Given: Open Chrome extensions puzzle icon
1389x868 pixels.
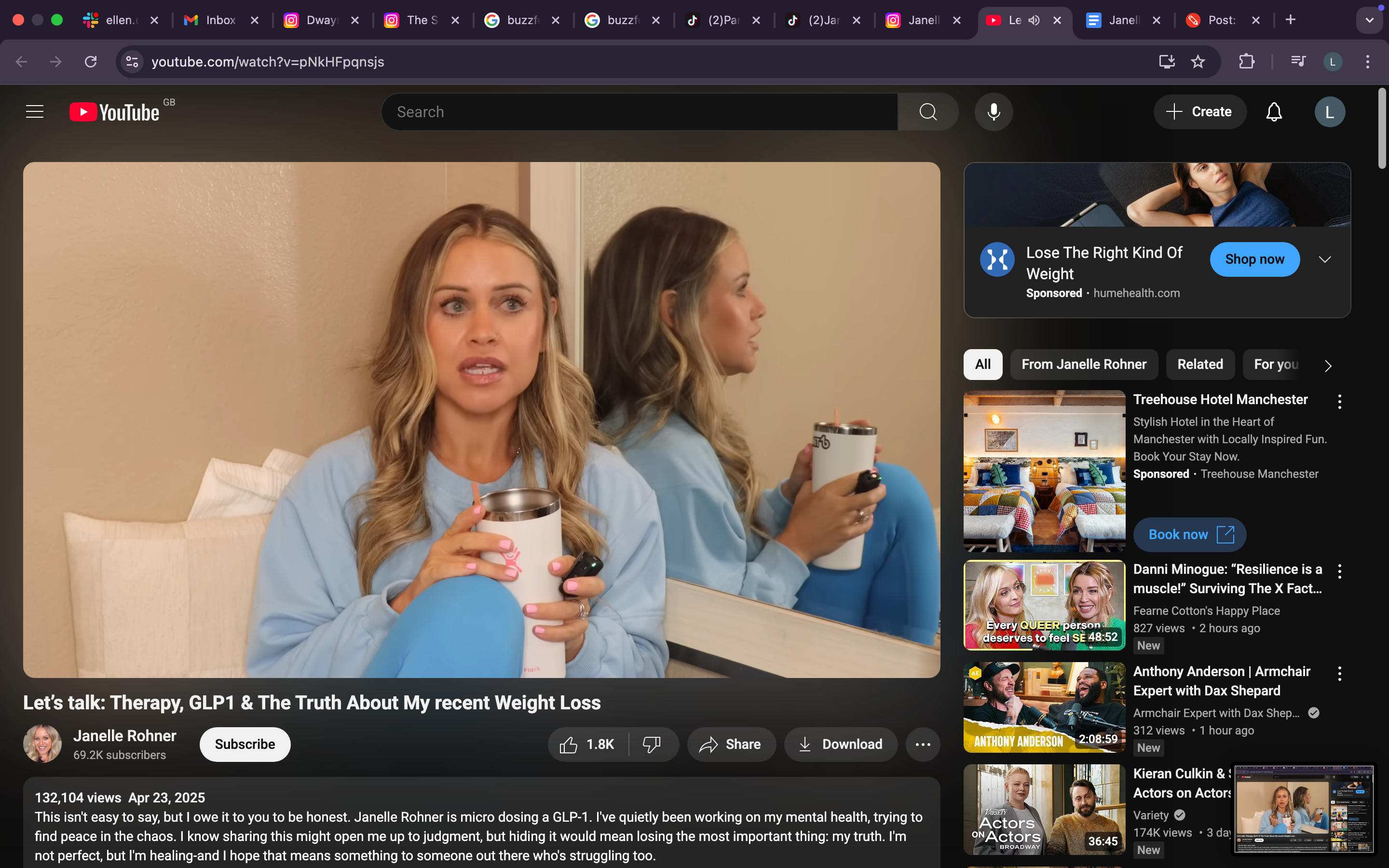Looking at the screenshot, I should (1246, 61).
